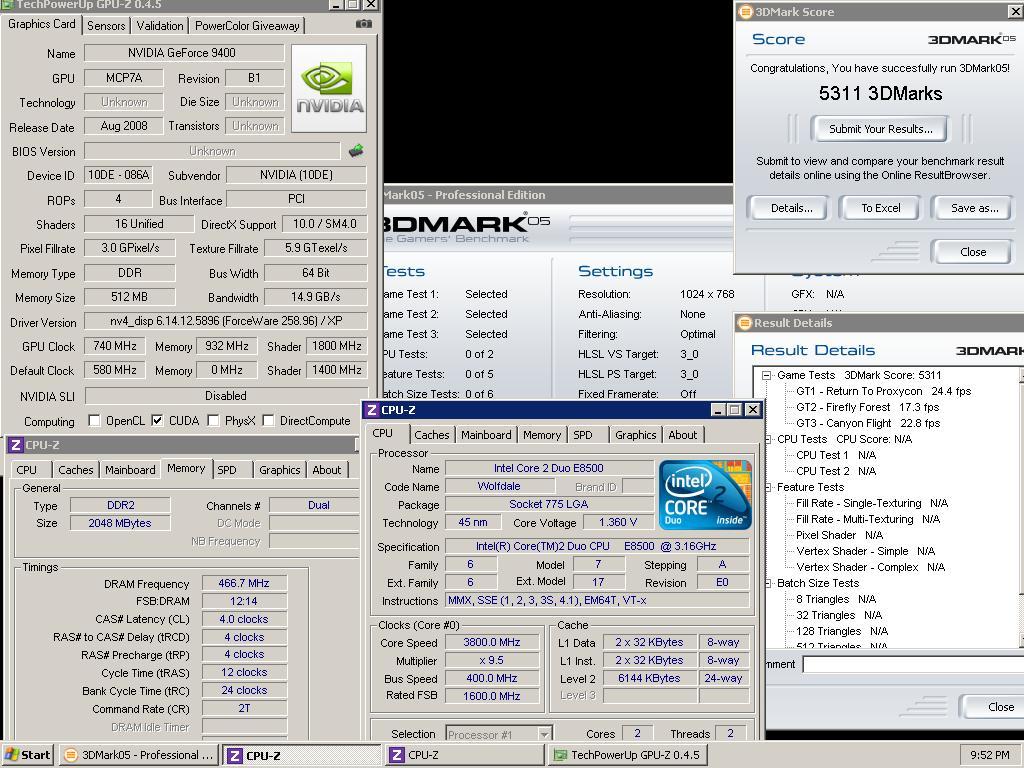This screenshot has height=768, width=1024.
Task: Click the GPU-Z screenshot camera icon
Action: click(x=364, y=24)
